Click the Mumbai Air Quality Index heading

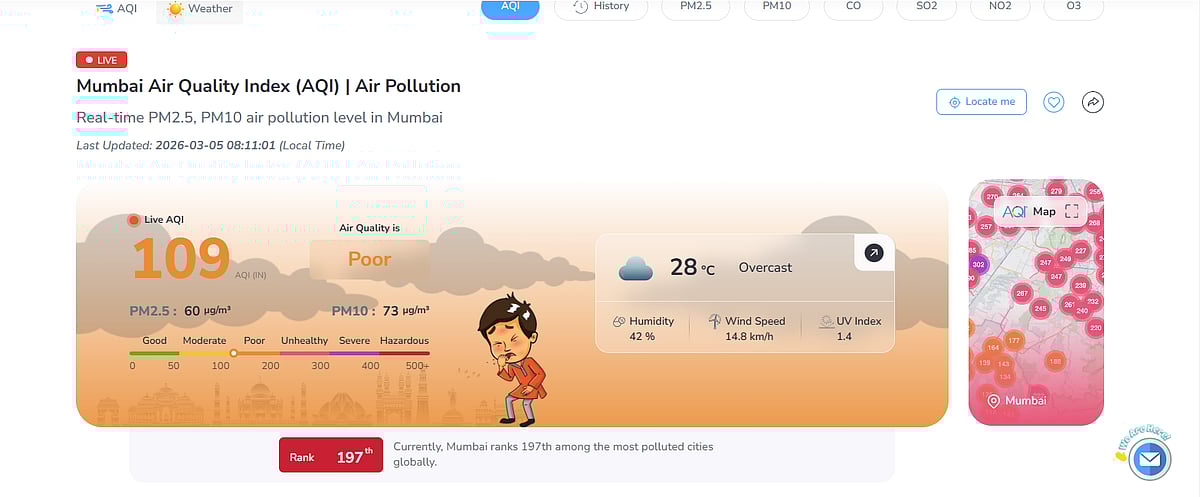point(268,86)
